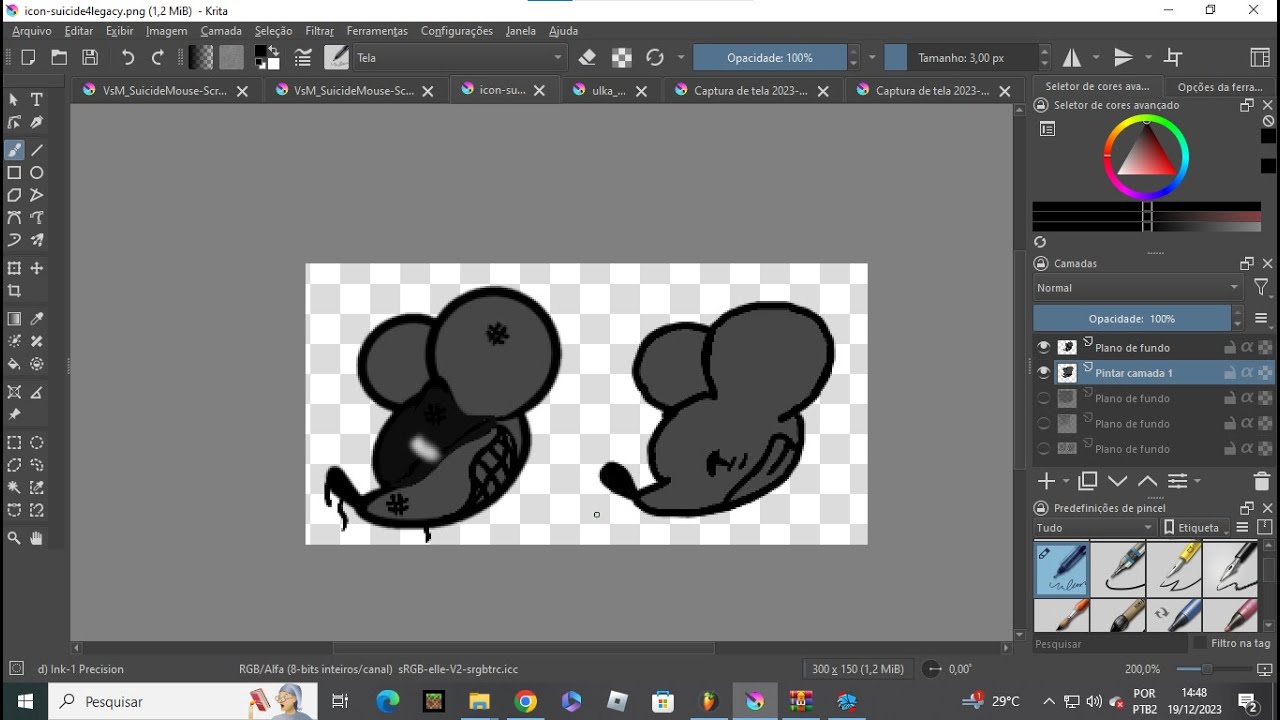Image resolution: width=1280 pixels, height=720 pixels.
Task: Delete layer using the trash icon
Action: [1261, 481]
